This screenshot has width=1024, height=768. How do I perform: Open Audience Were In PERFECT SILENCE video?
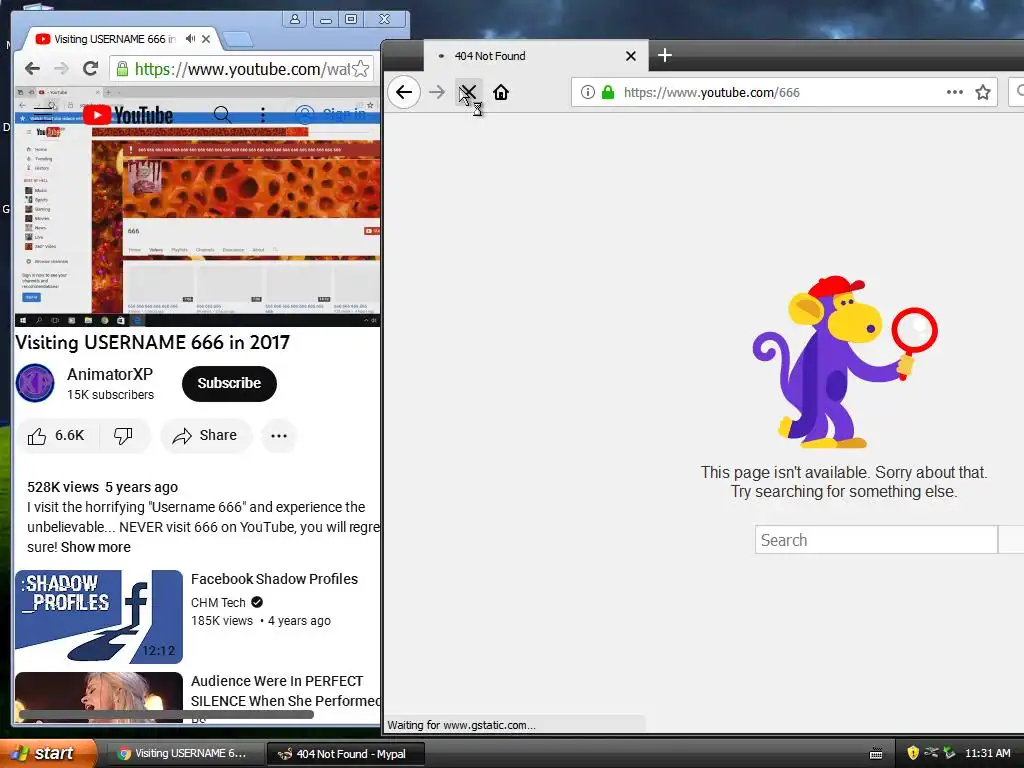coord(285,691)
